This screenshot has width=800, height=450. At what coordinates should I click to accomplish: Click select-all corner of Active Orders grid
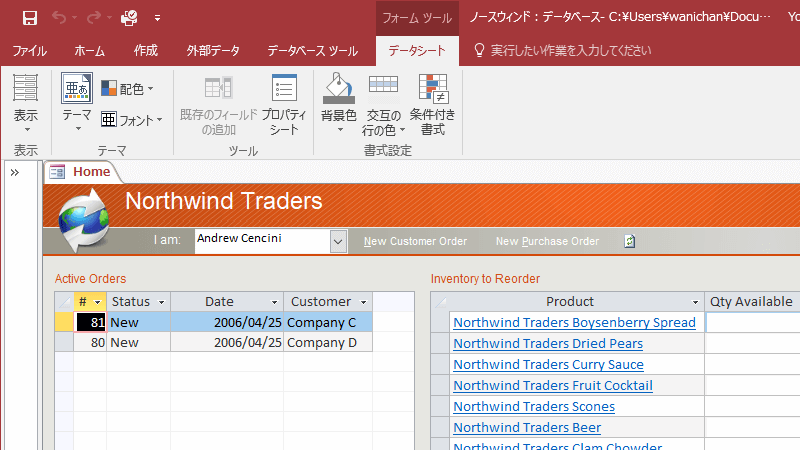click(64, 302)
